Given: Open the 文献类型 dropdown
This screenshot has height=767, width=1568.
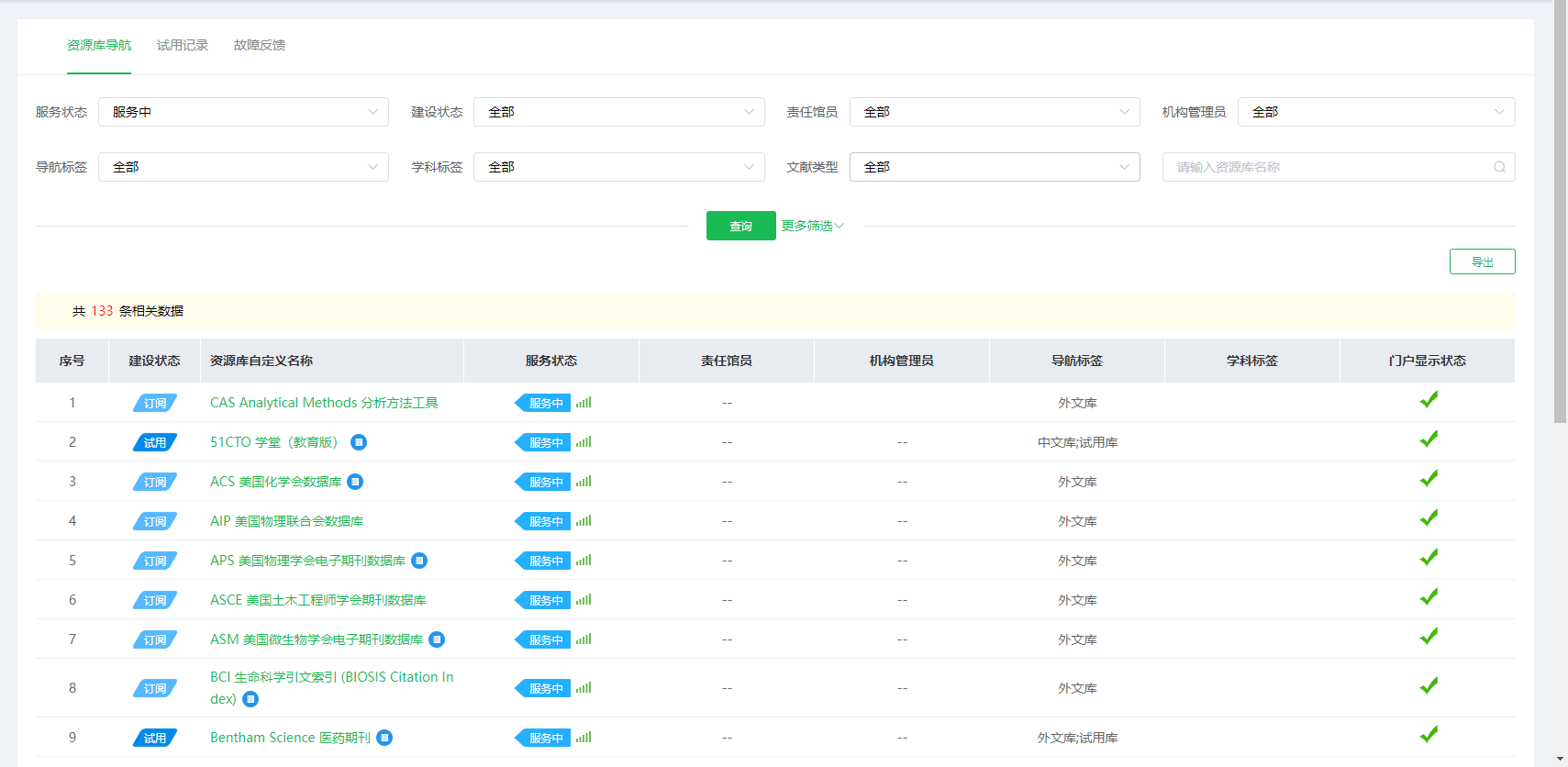Looking at the screenshot, I should pyautogui.click(x=994, y=167).
